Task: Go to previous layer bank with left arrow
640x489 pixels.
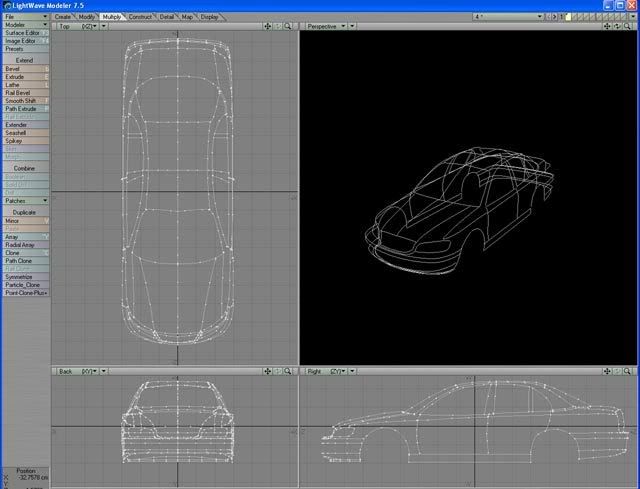Action: 549,17
